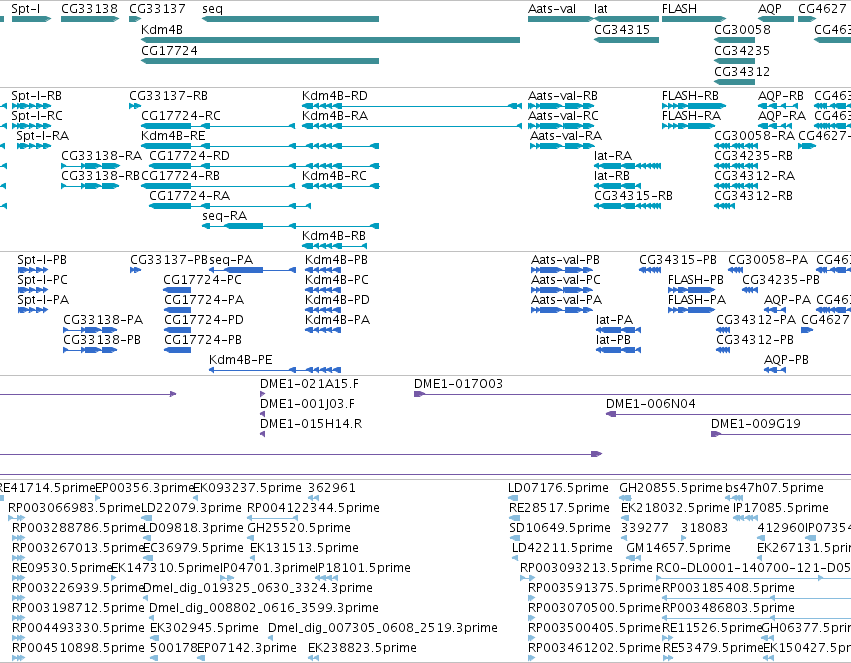The height and width of the screenshot is (663, 851).
Task: Select the Spt-I gene label
Action: click(x=26, y=9)
